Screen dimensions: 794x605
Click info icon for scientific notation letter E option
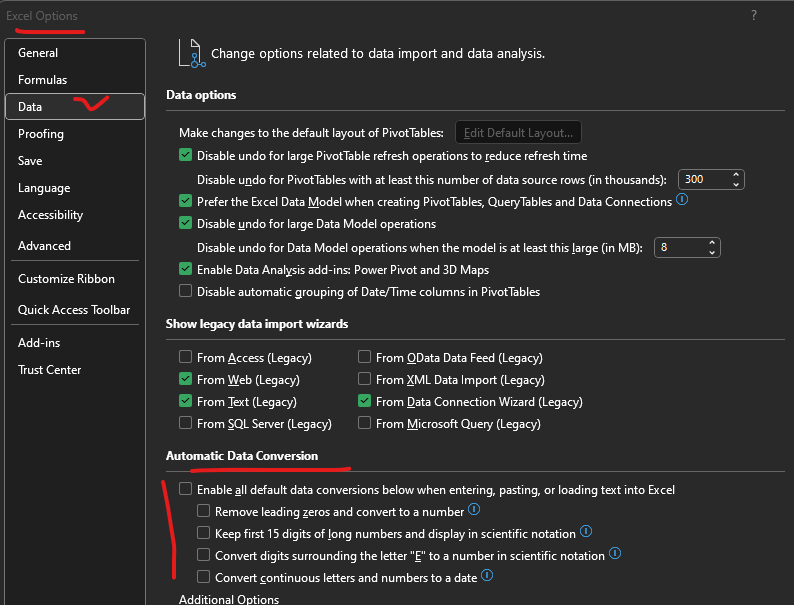615,554
